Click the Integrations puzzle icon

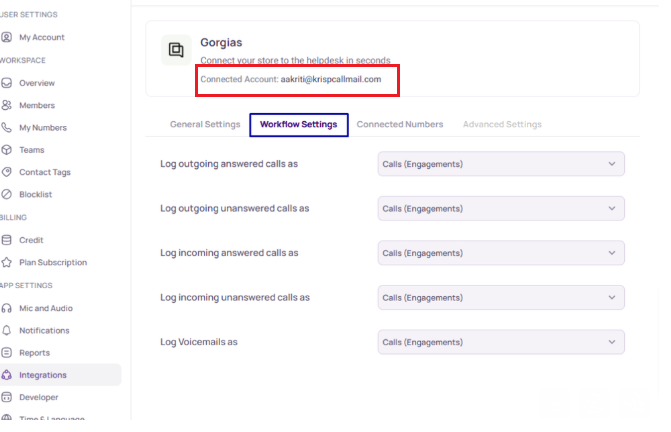click(x=6, y=375)
